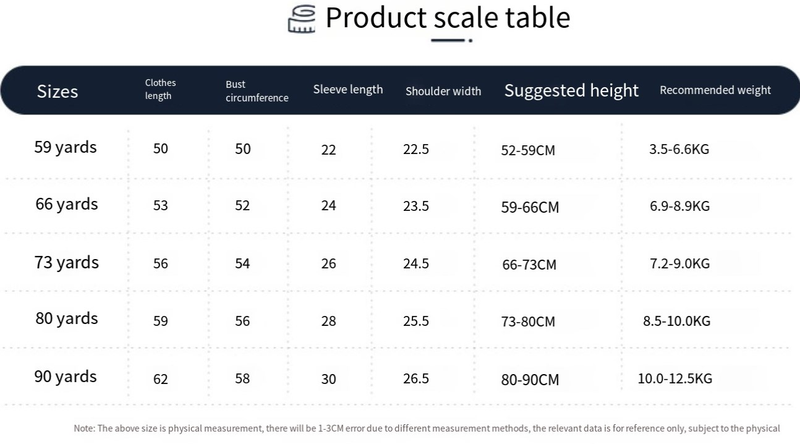
Task: Click the 73 yards row label
Action: click(x=65, y=263)
